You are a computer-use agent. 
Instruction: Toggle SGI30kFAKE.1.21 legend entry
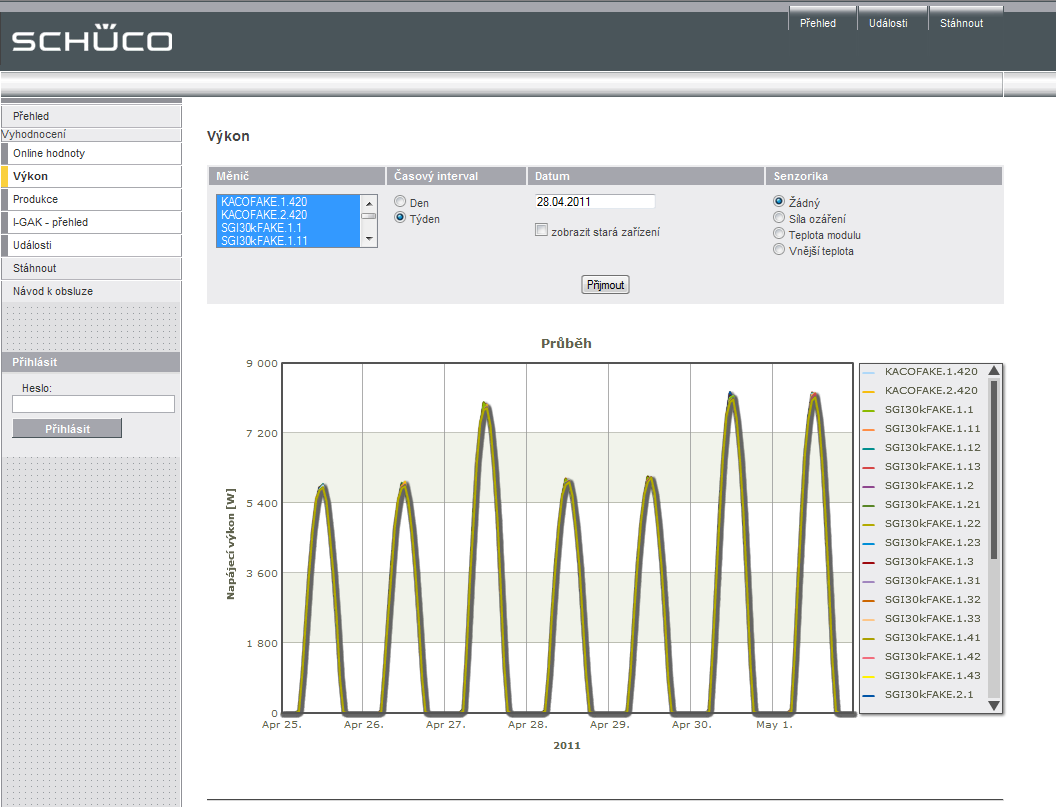921,504
